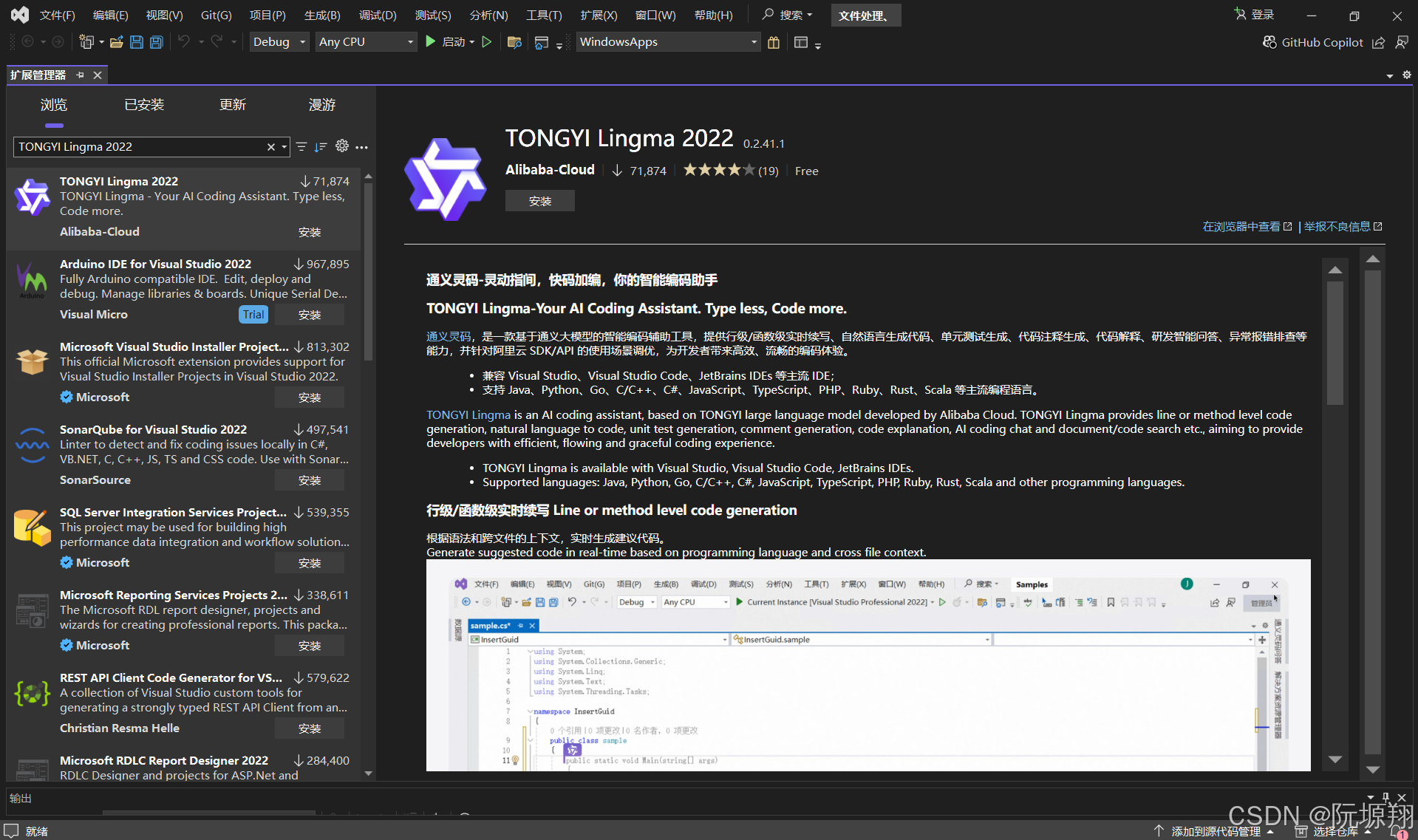Open the Debug configuration dropdown

[279, 42]
